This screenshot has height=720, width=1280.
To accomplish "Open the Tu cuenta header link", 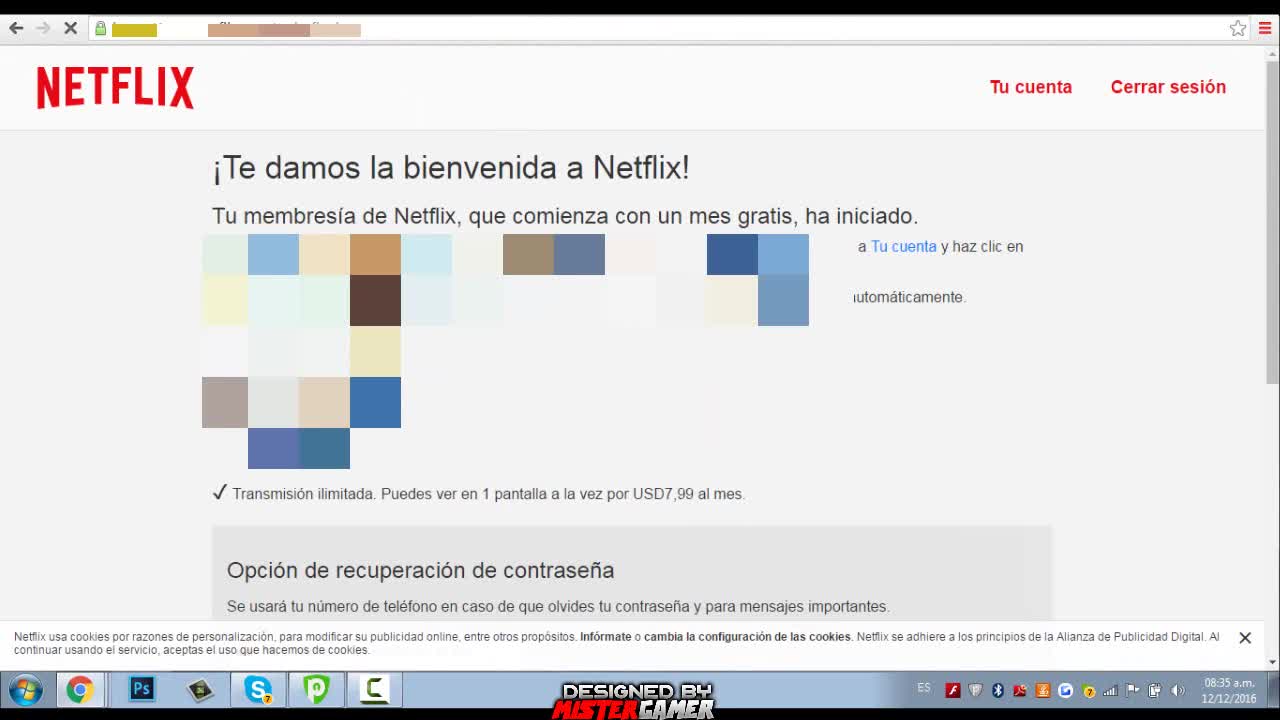I will [x=1031, y=87].
